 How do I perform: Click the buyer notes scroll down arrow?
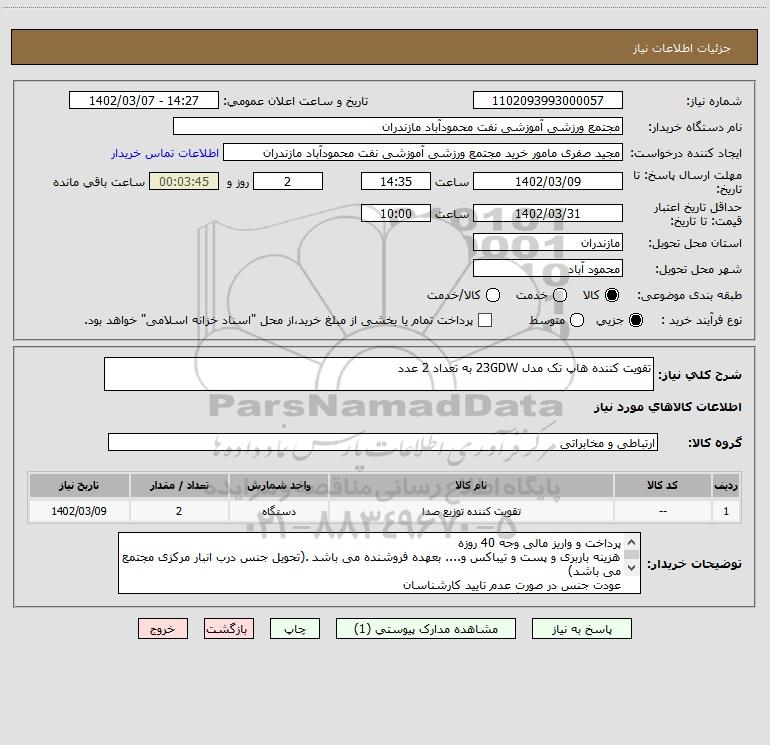(x=632, y=568)
